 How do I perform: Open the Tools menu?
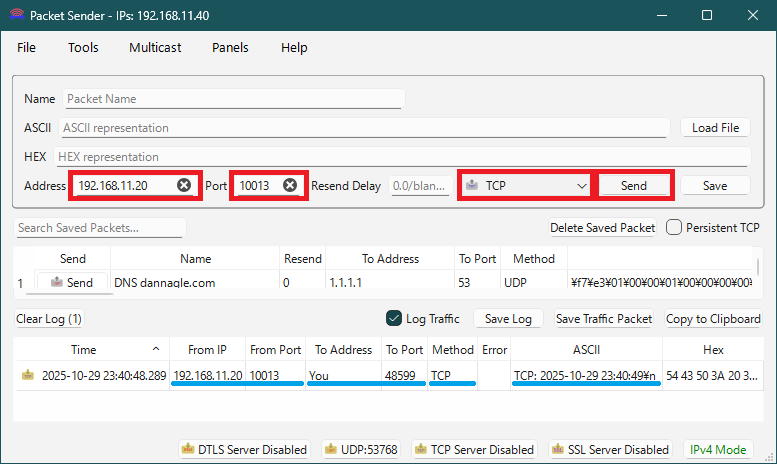click(x=83, y=47)
